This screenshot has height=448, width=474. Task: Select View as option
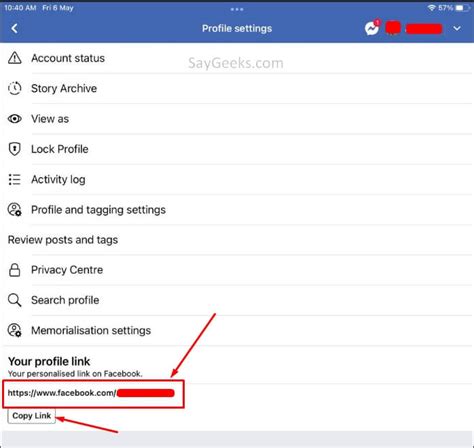(237, 119)
